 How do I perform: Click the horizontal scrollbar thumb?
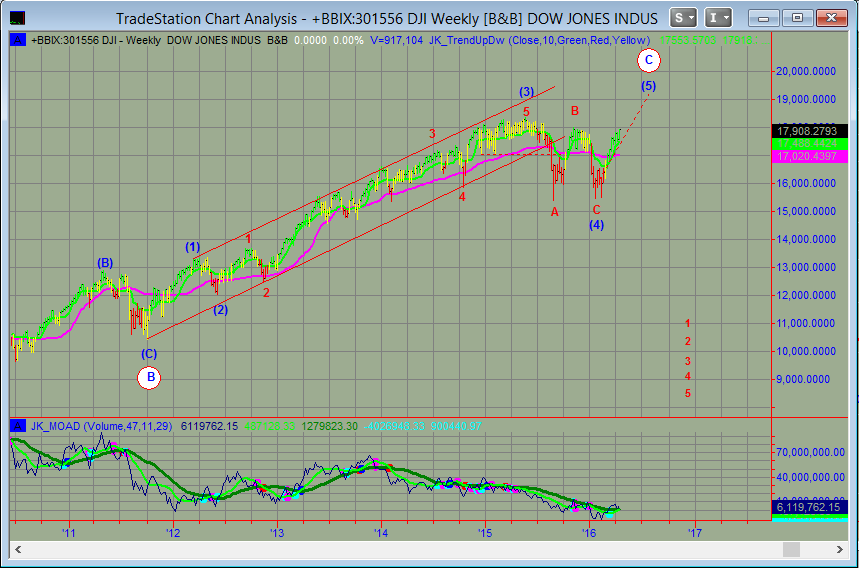coord(791,549)
